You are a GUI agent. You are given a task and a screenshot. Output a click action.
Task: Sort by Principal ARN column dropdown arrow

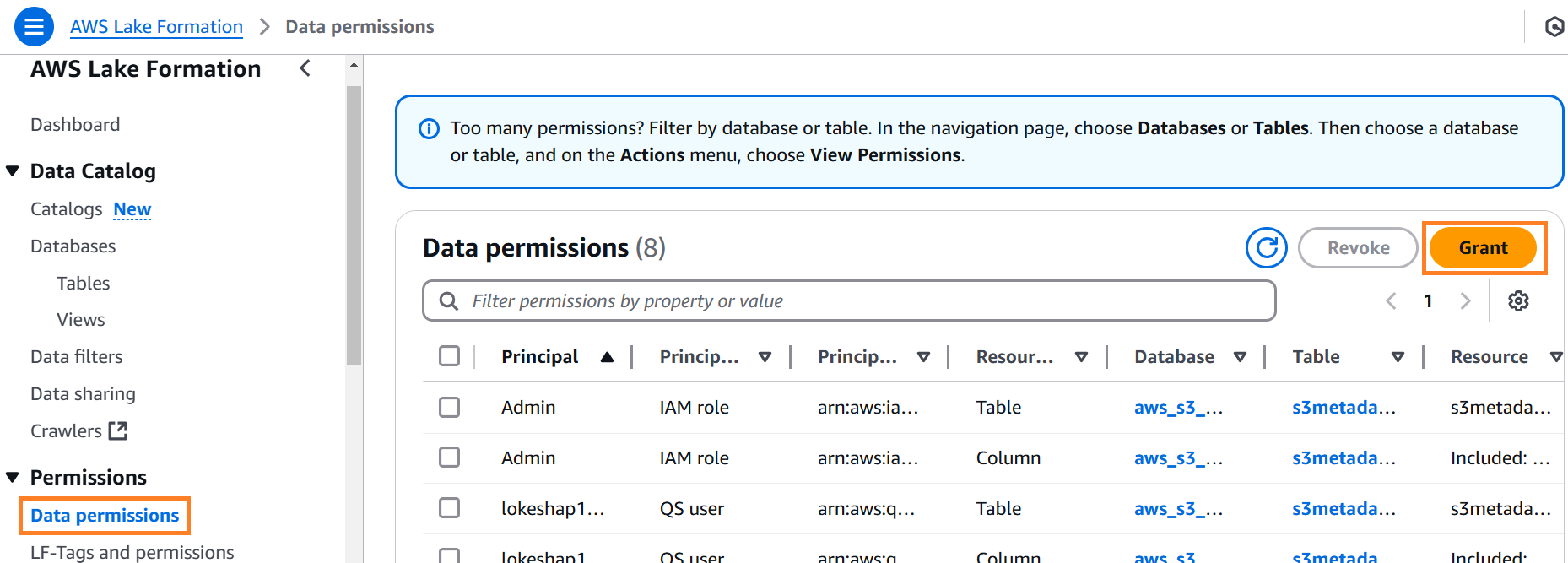coord(923,357)
